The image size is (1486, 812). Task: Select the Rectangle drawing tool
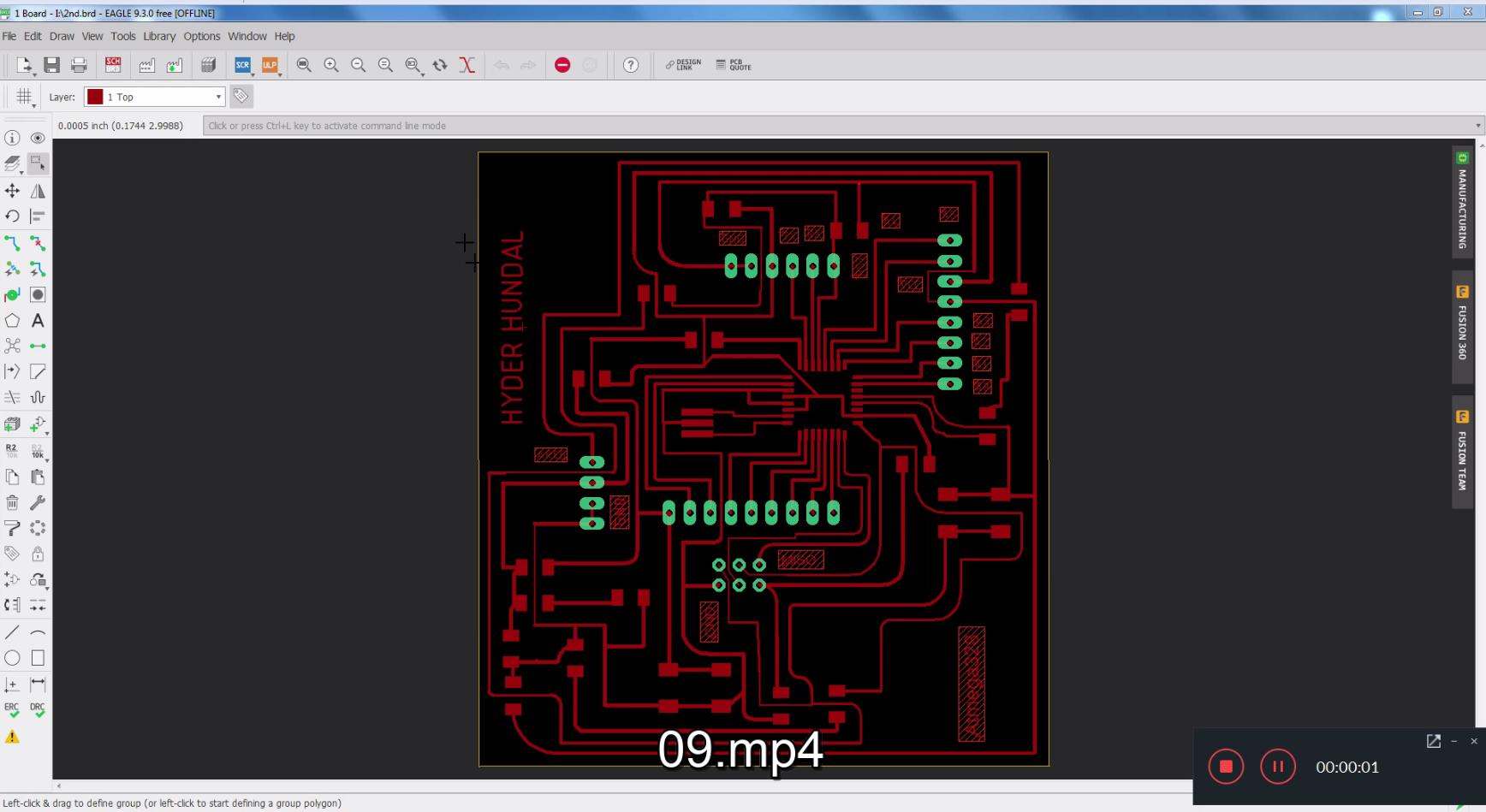click(38, 658)
